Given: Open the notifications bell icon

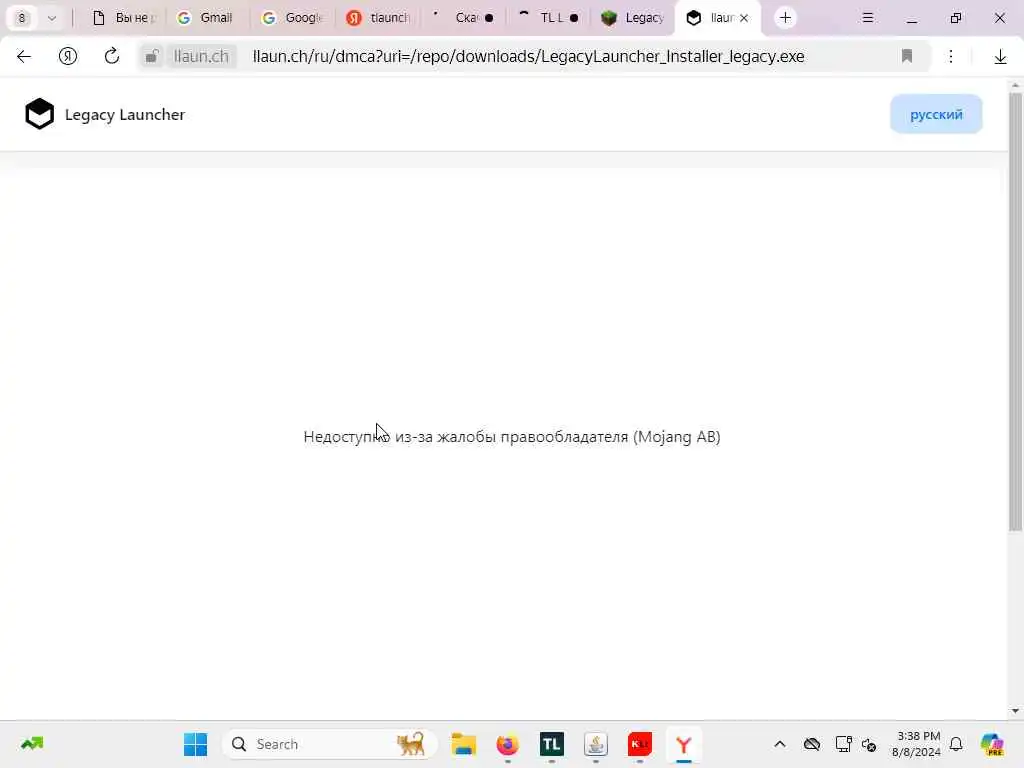Looking at the screenshot, I should 956,744.
